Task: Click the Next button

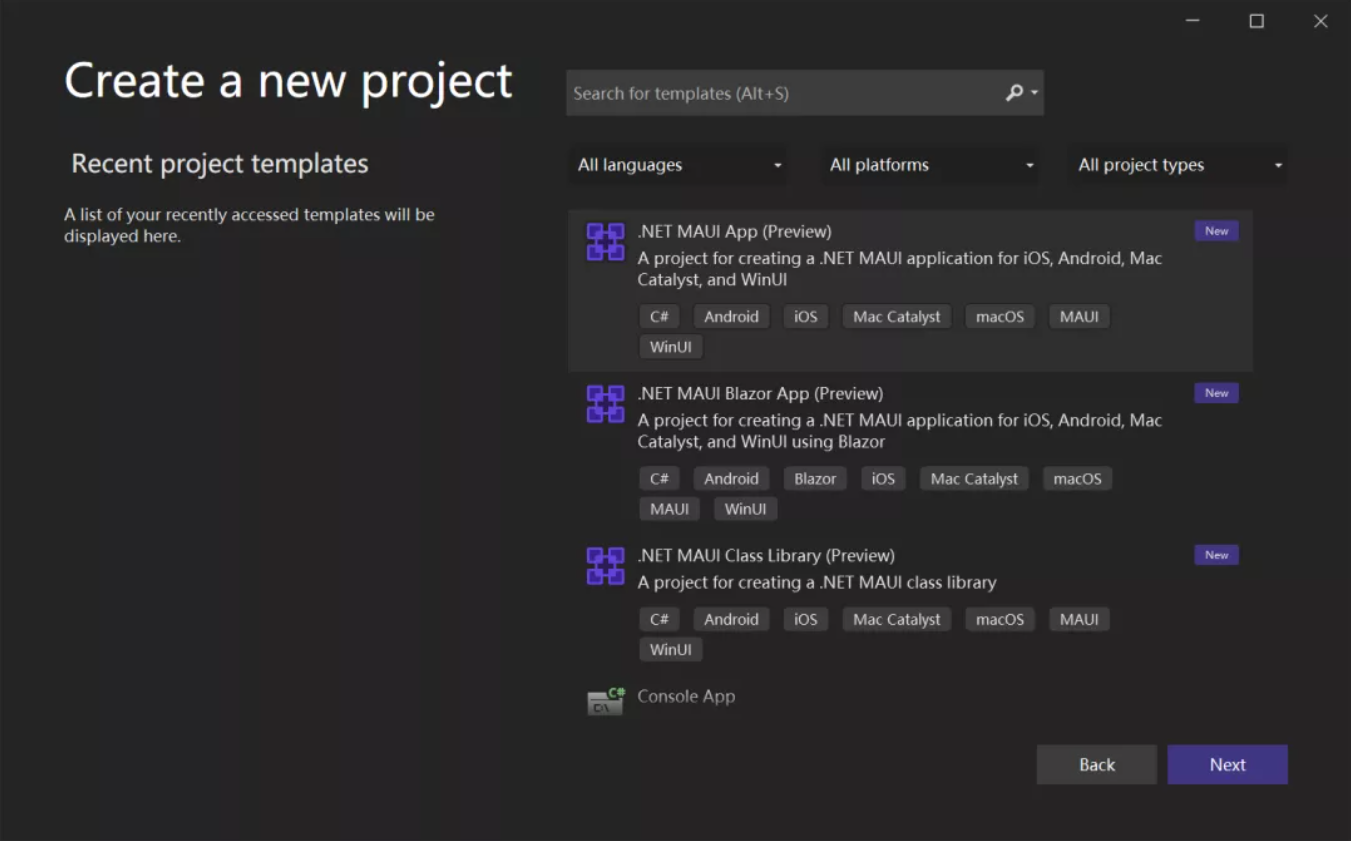Action: pos(1227,765)
